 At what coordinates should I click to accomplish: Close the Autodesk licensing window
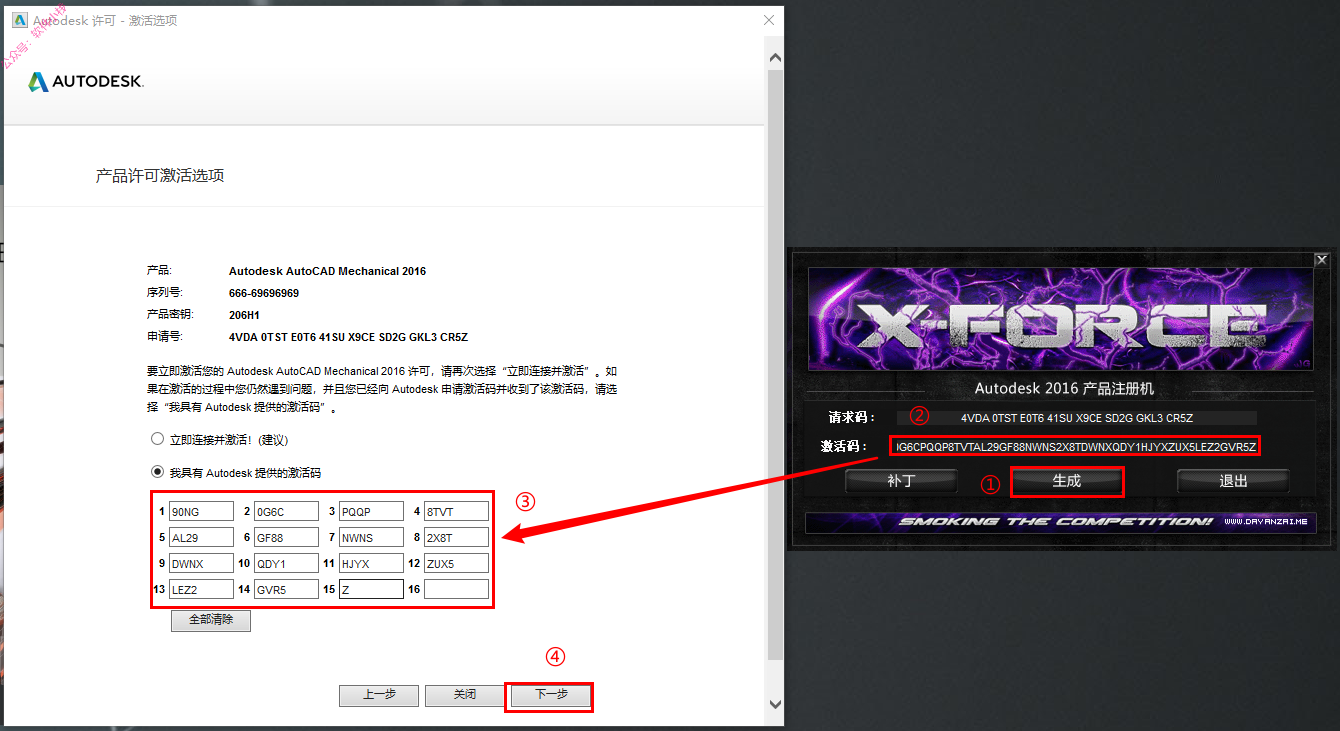(768, 20)
